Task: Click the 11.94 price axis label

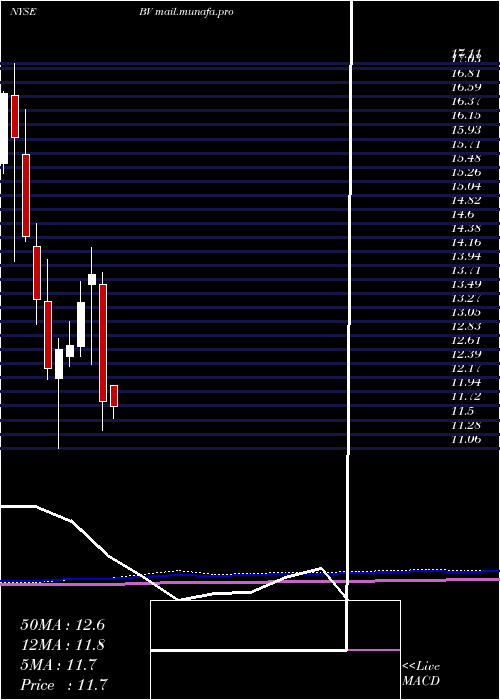Action: tap(466, 383)
